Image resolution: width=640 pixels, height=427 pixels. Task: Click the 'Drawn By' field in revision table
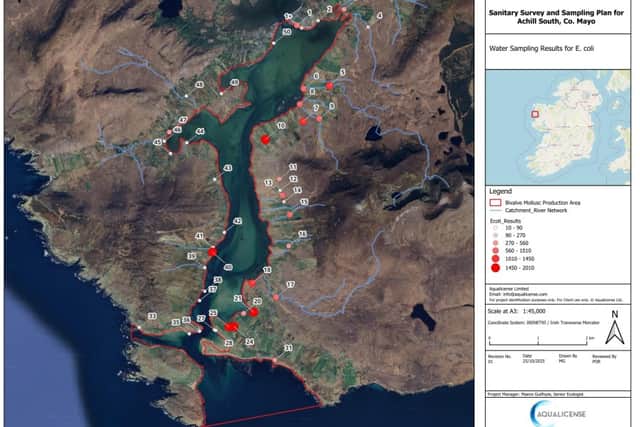click(x=568, y=358)
